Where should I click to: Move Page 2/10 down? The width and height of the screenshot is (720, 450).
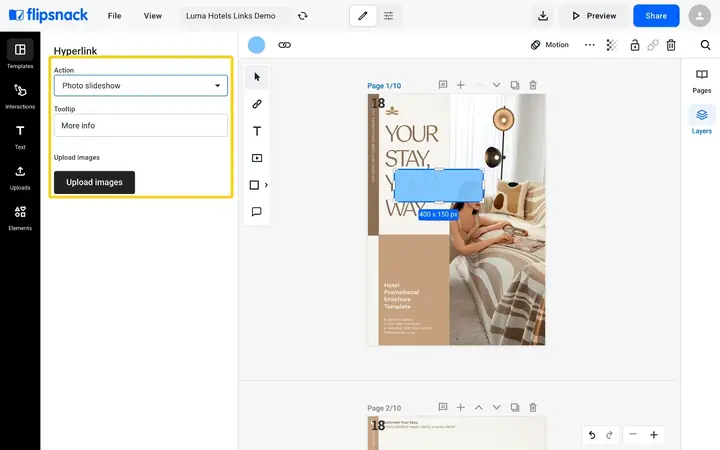(496, 407)
